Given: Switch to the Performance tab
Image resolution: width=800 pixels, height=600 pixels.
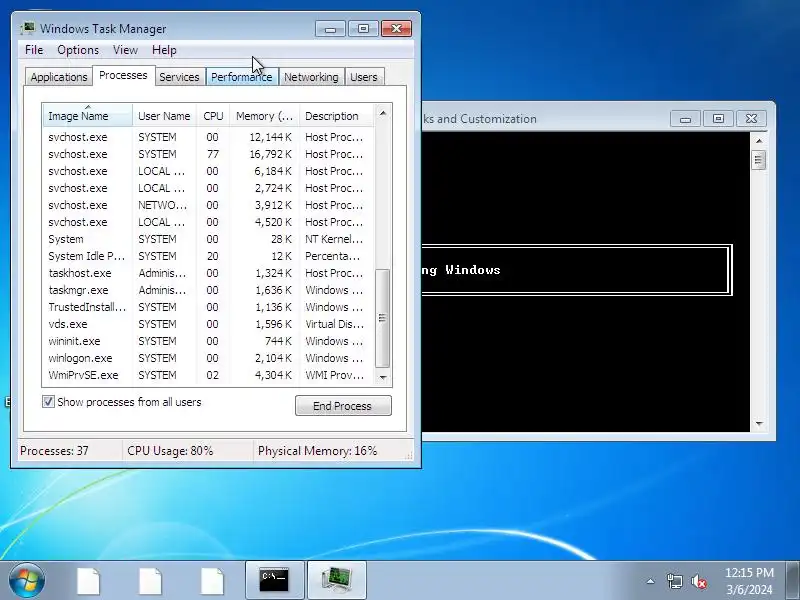Looking at the screenshot, I should coord(241,77).
